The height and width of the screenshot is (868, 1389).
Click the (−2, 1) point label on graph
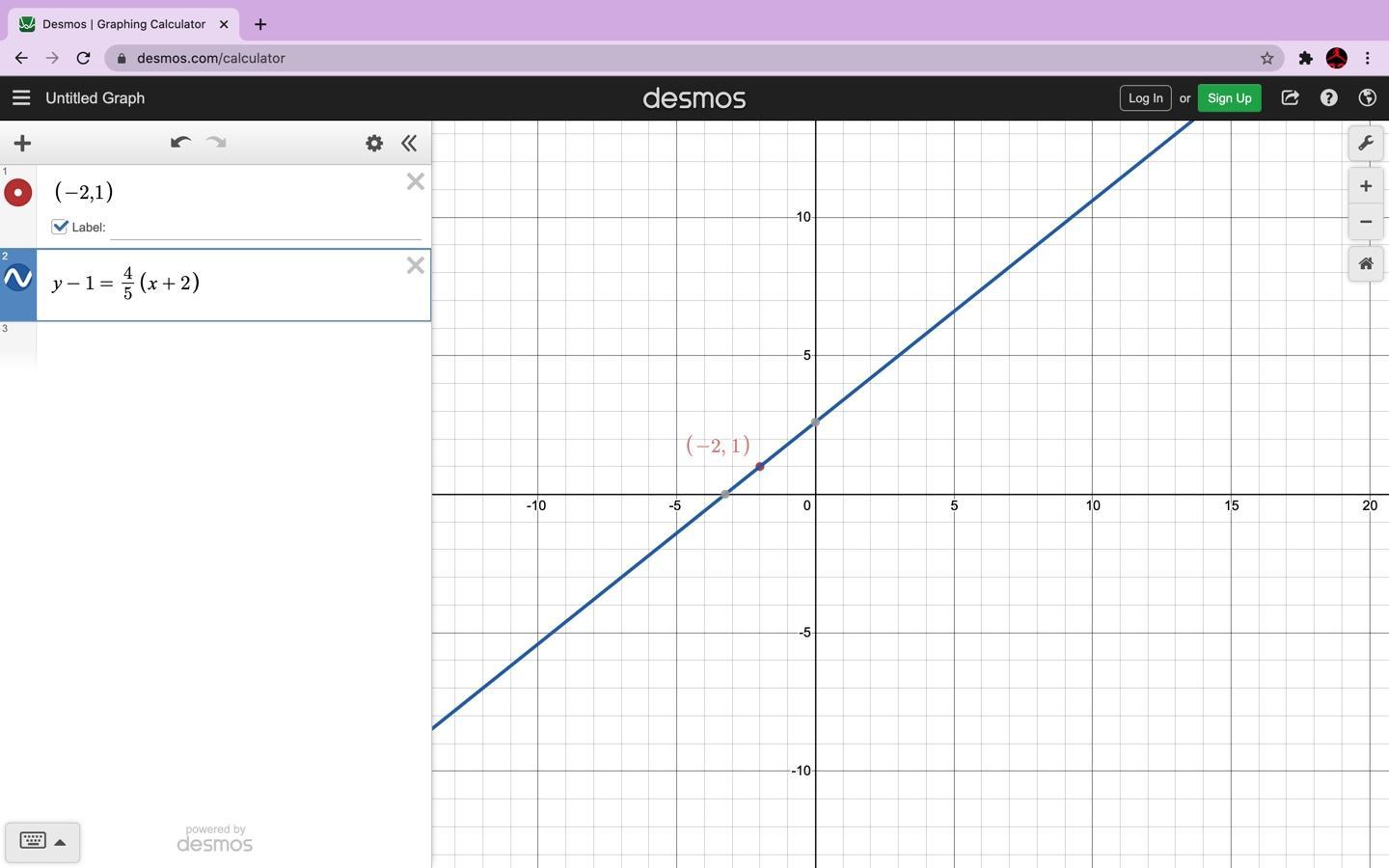(718, 446)
